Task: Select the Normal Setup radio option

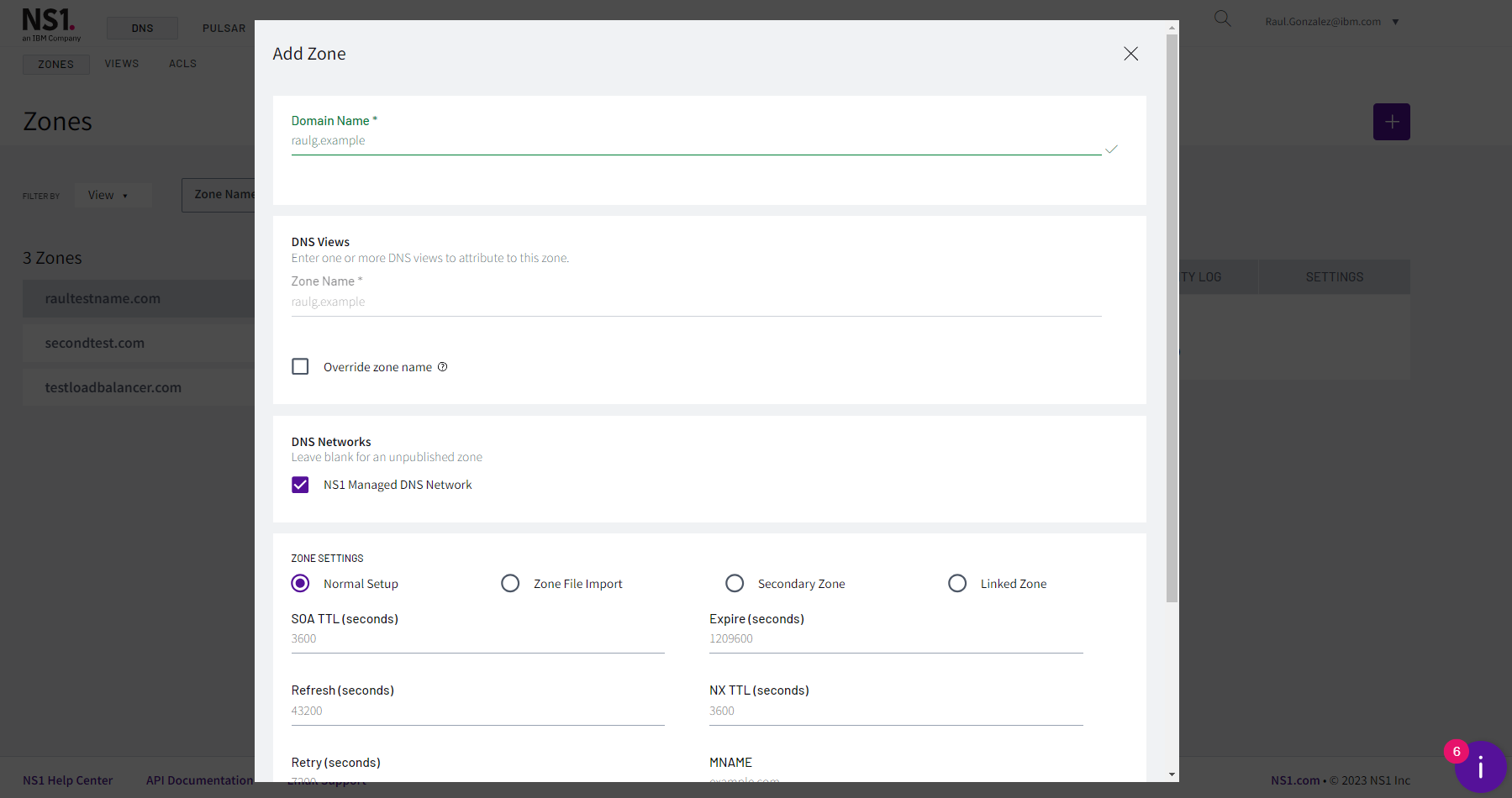Action: [x=300, y=583]
